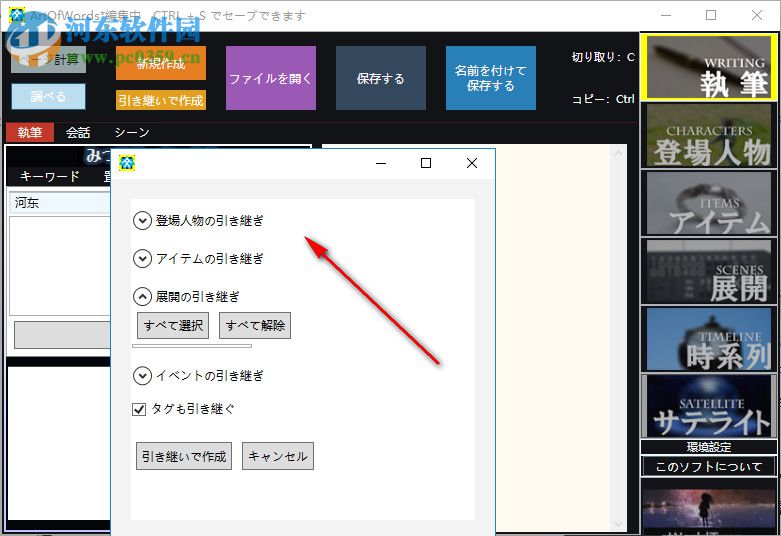Click the 環境設定 settings button
The height and width of the screenshot is (536, 781).
708,447
